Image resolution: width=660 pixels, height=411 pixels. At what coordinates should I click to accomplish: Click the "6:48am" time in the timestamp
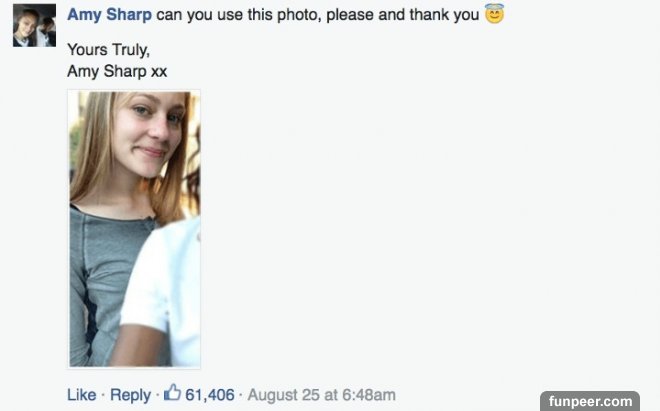click(371, 395)
